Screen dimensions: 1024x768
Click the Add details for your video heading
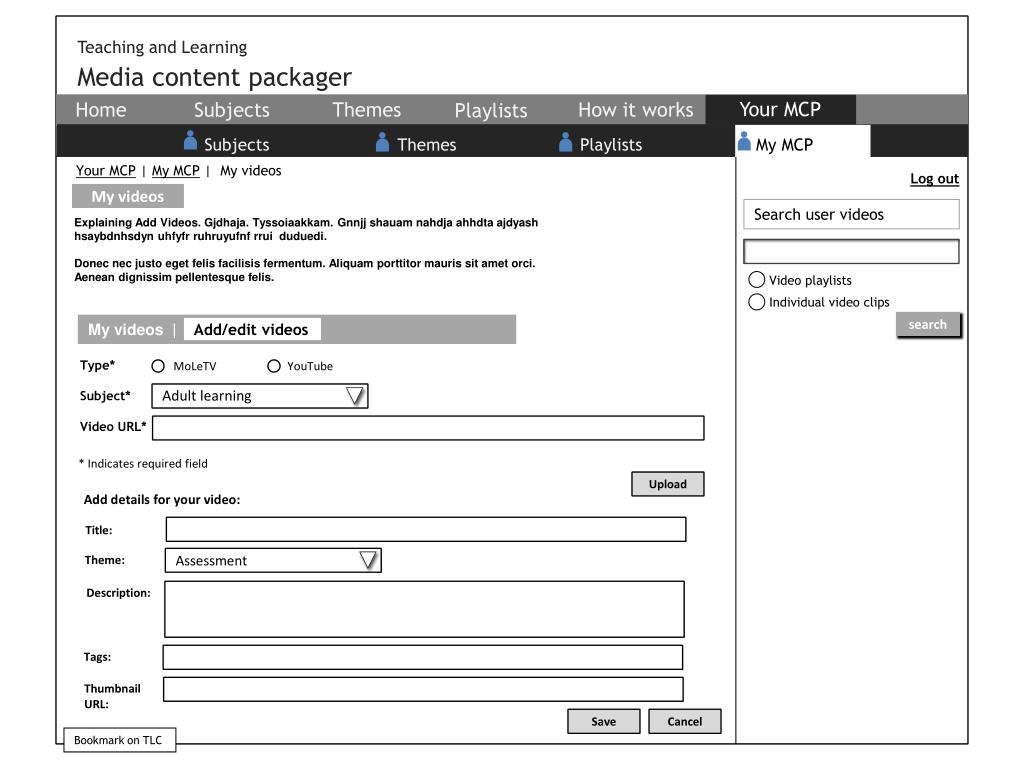tap(162, 500)
